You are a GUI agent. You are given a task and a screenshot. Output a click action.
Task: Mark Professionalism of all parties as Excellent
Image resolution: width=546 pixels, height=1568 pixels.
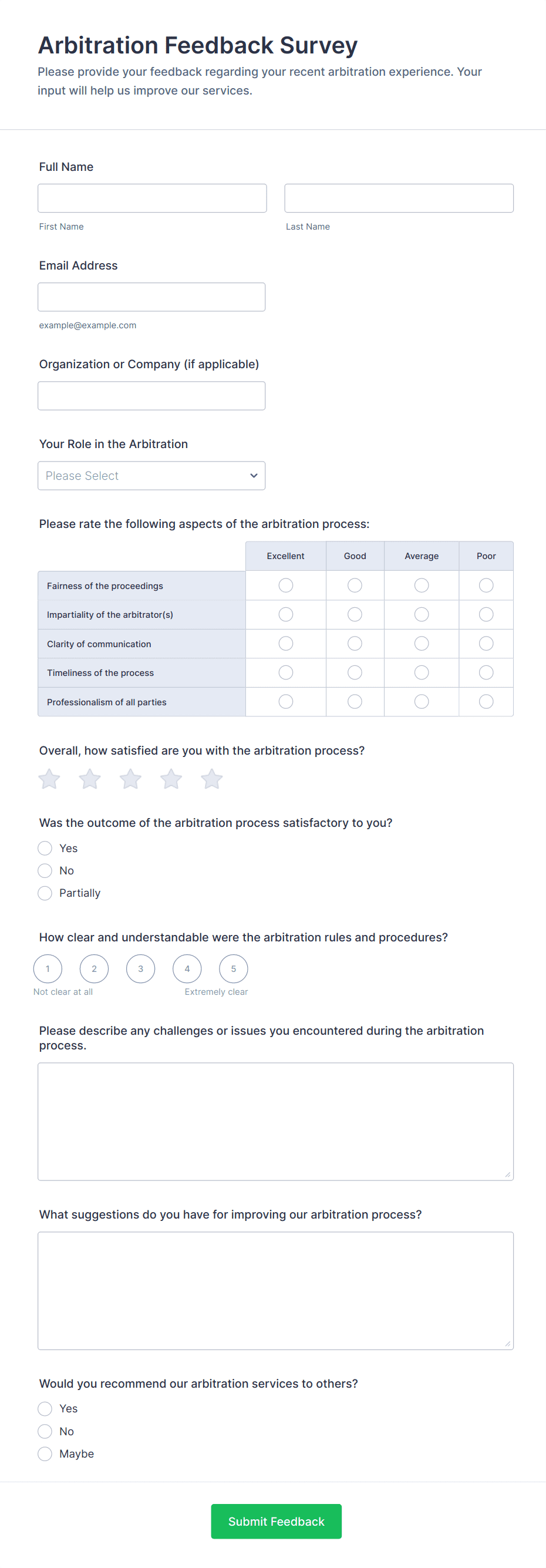285,702
